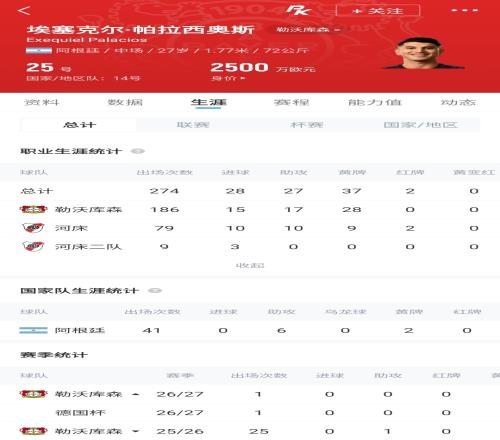Open the 河床 team row
Screen dimensions: 500x440
pos(250,228)
